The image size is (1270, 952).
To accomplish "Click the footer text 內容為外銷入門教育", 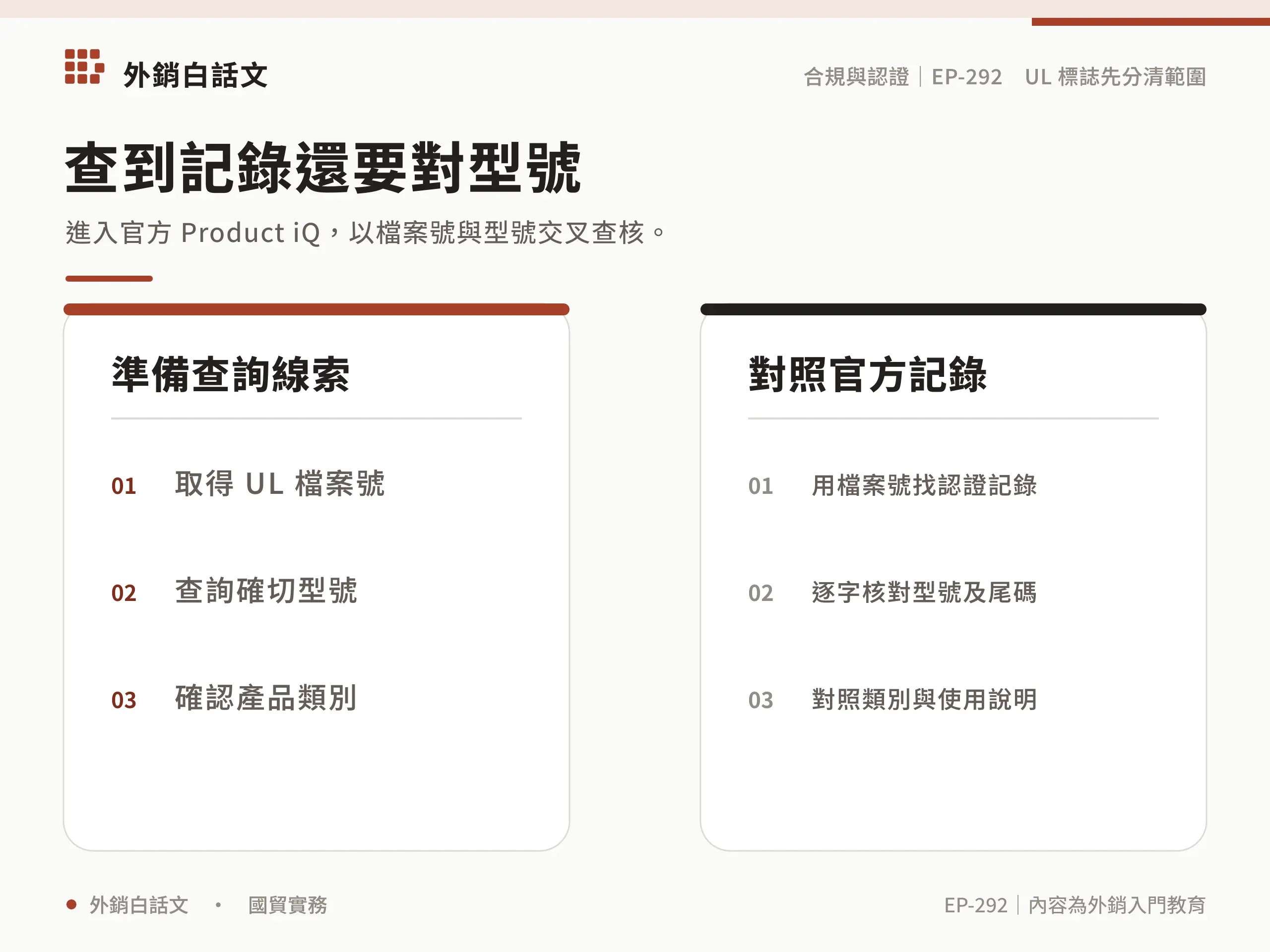I will 1117,905.
